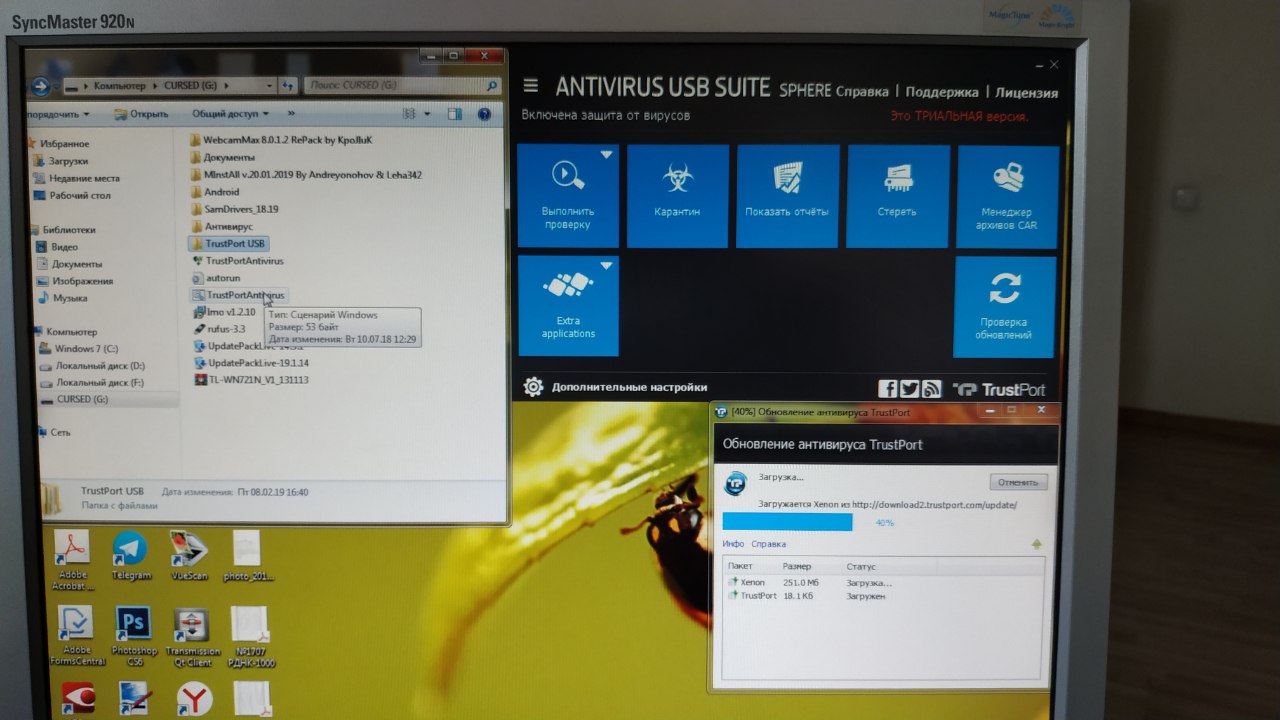Image resolution: width=1280 pixels, height=720 pixels.
Task: Select 'Локальный диск (D:)' in sidebar
Action: click(92, 366)
